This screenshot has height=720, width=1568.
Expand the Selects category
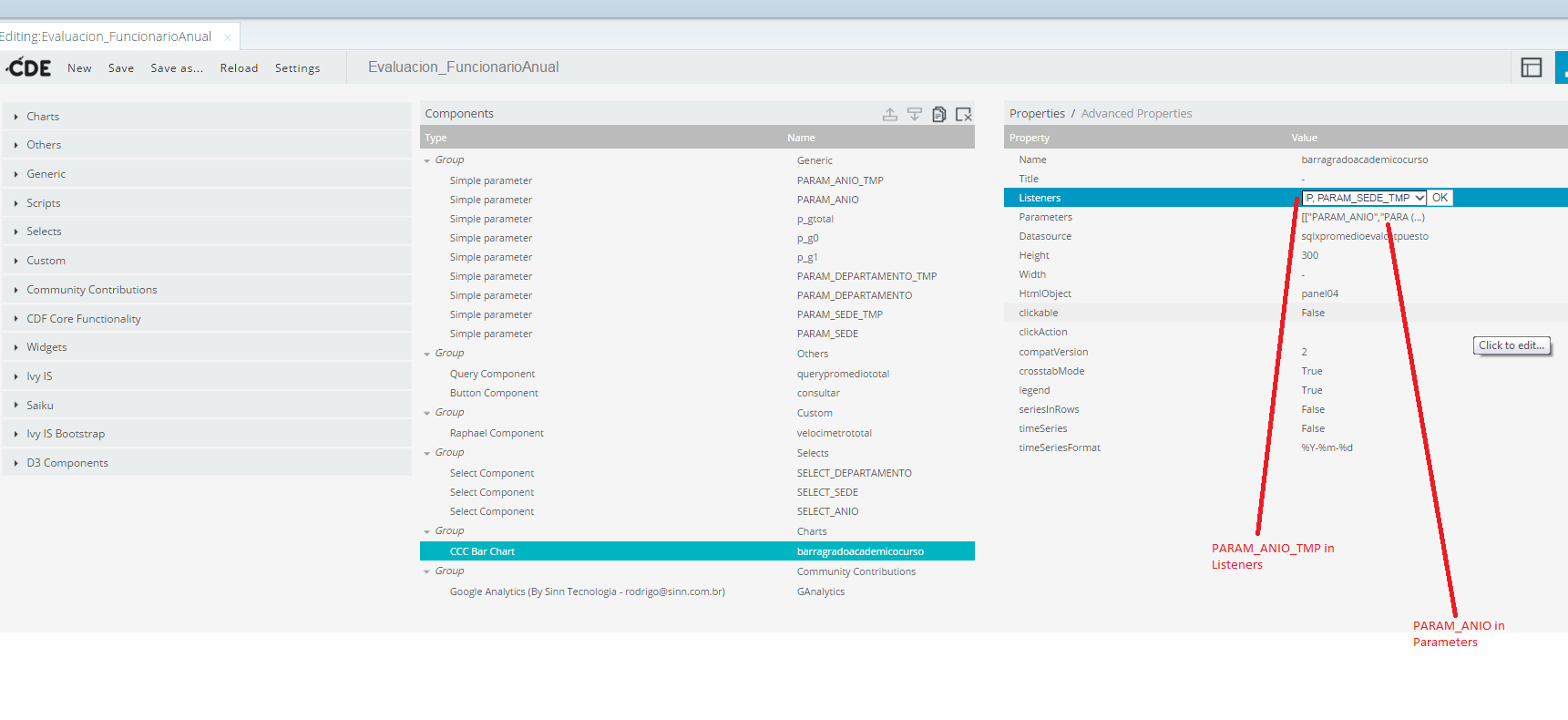[x=206, y=231]
